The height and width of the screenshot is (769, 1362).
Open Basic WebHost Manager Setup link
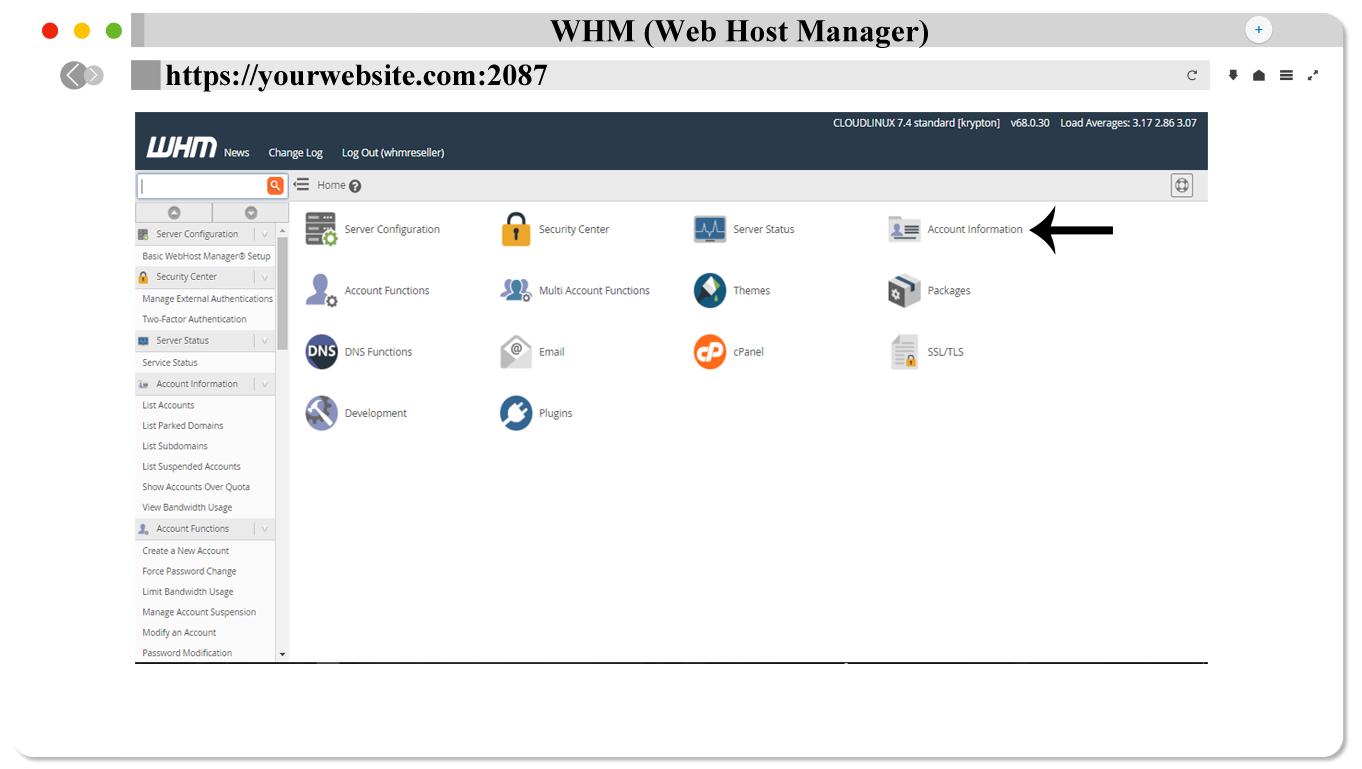[x=206, y=256]
